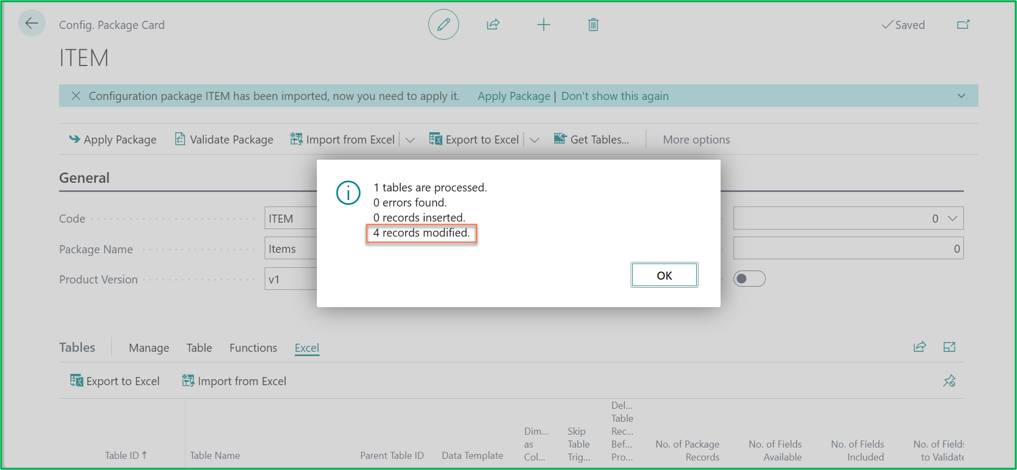Dismiss the notification with X icon

coord(76,96)
